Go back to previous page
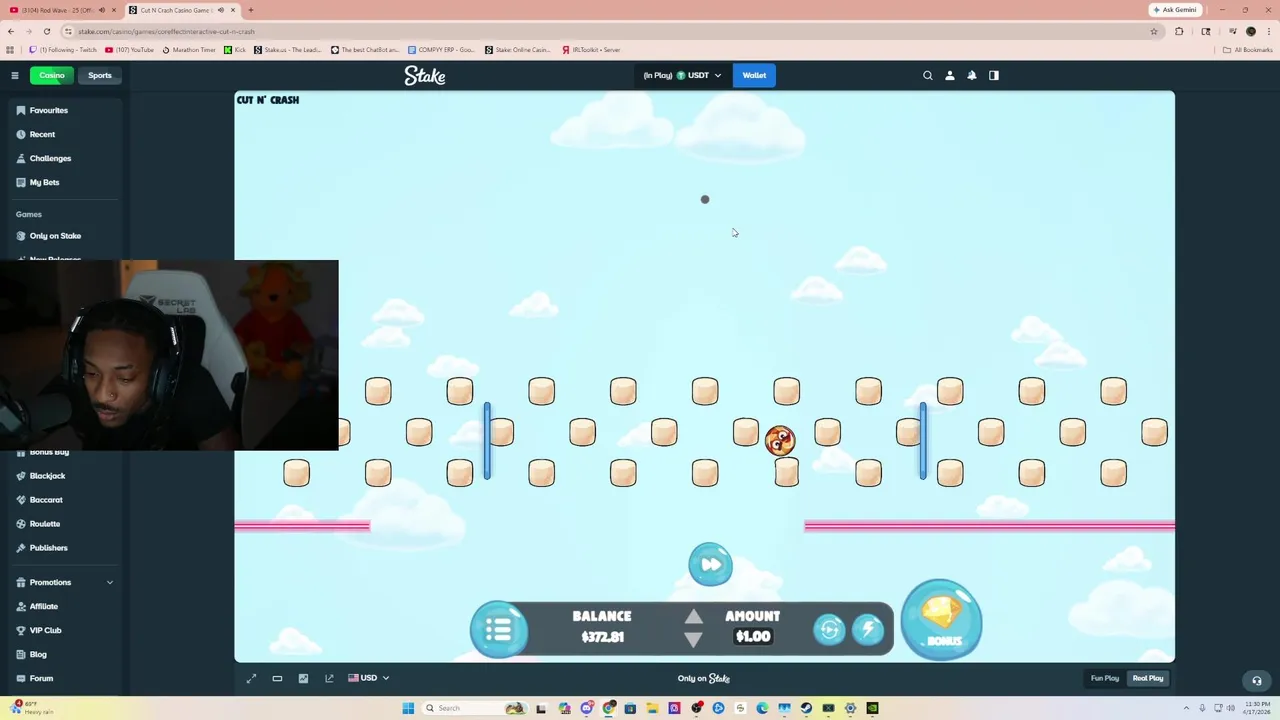The width and height of the screenshot is (1280, 720). 11,31
